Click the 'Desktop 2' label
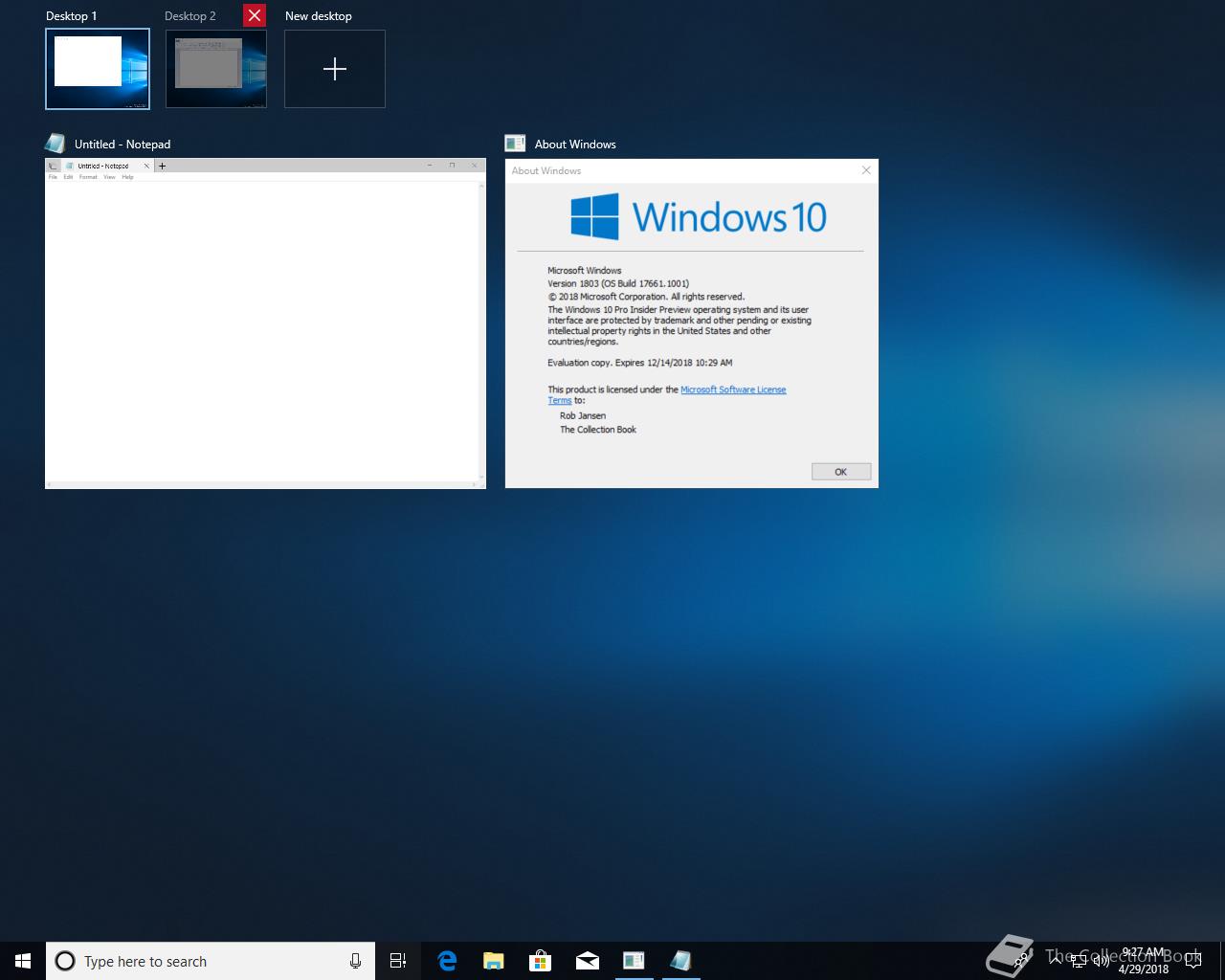Screen dimensions: 1225x980 click(x=190, y=16)
